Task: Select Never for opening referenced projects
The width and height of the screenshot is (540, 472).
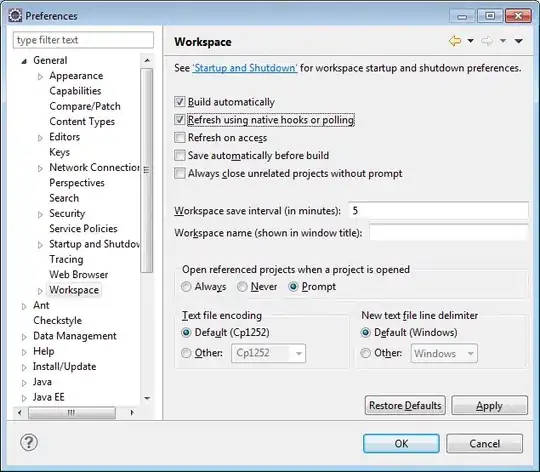Action: [242, 286]
